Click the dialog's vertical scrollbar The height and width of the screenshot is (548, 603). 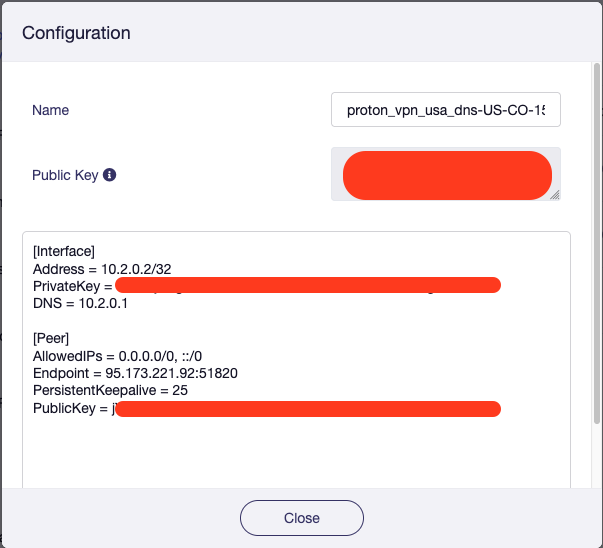[597, 250]
